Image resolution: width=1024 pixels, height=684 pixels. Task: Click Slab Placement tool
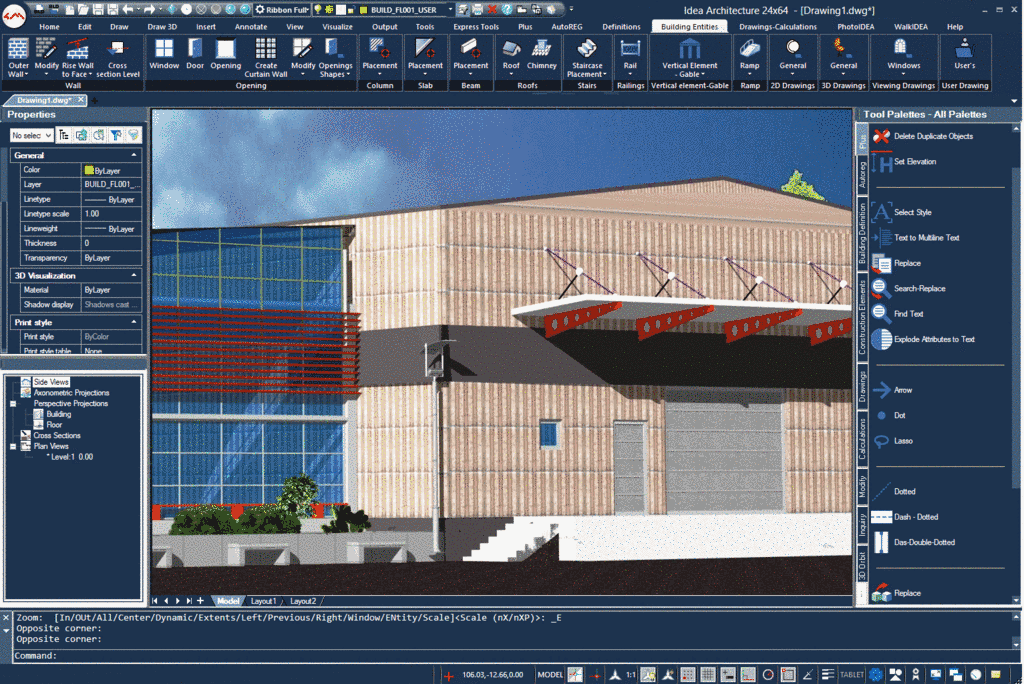click(425, 57)
